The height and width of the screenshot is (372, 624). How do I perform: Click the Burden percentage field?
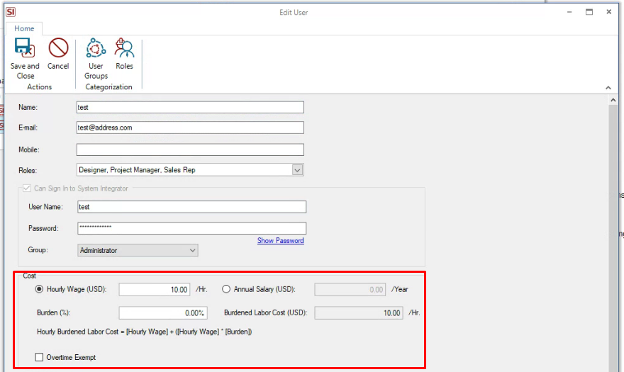coord(163,313)
